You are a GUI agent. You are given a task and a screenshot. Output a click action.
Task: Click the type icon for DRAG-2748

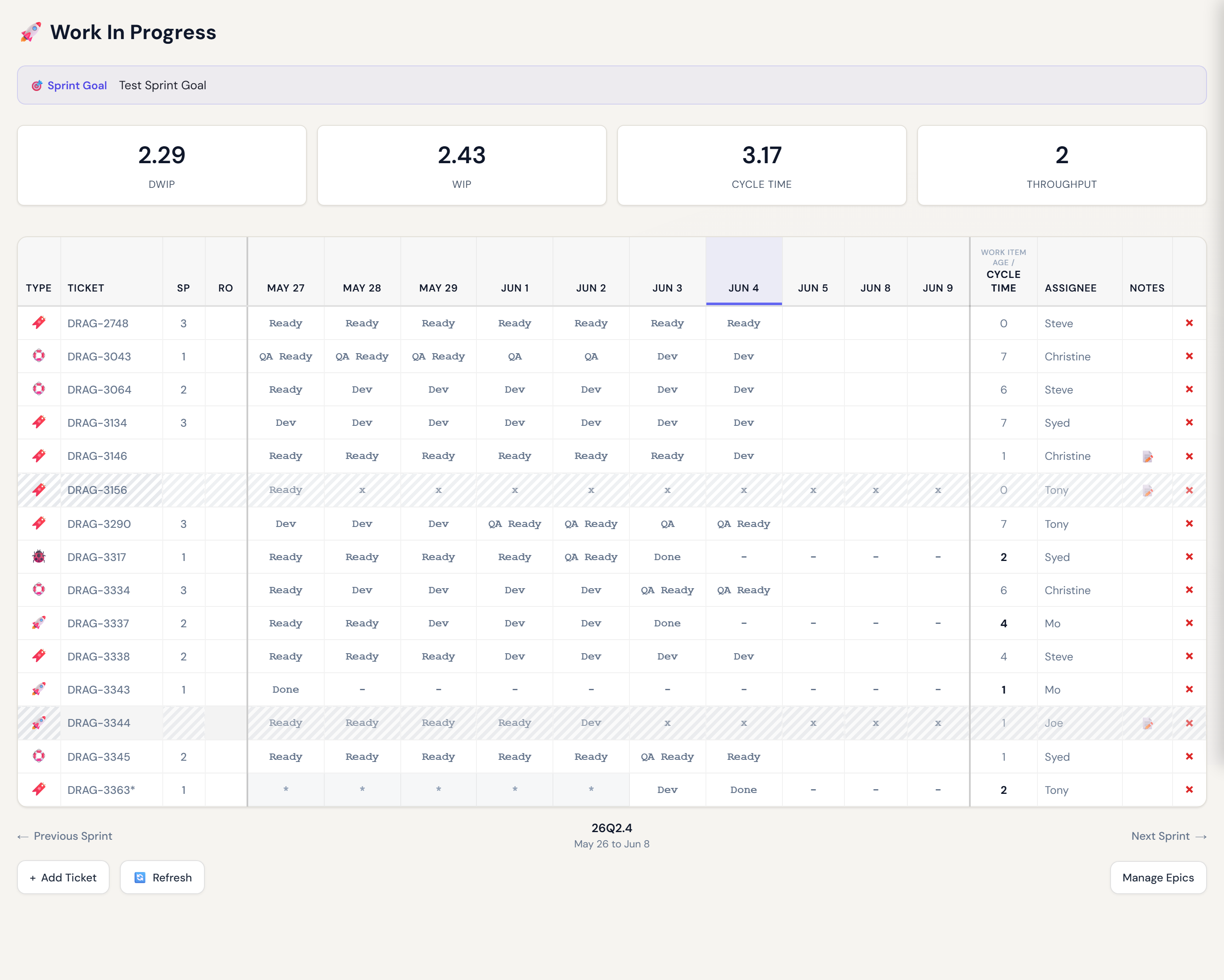[39, 323]
